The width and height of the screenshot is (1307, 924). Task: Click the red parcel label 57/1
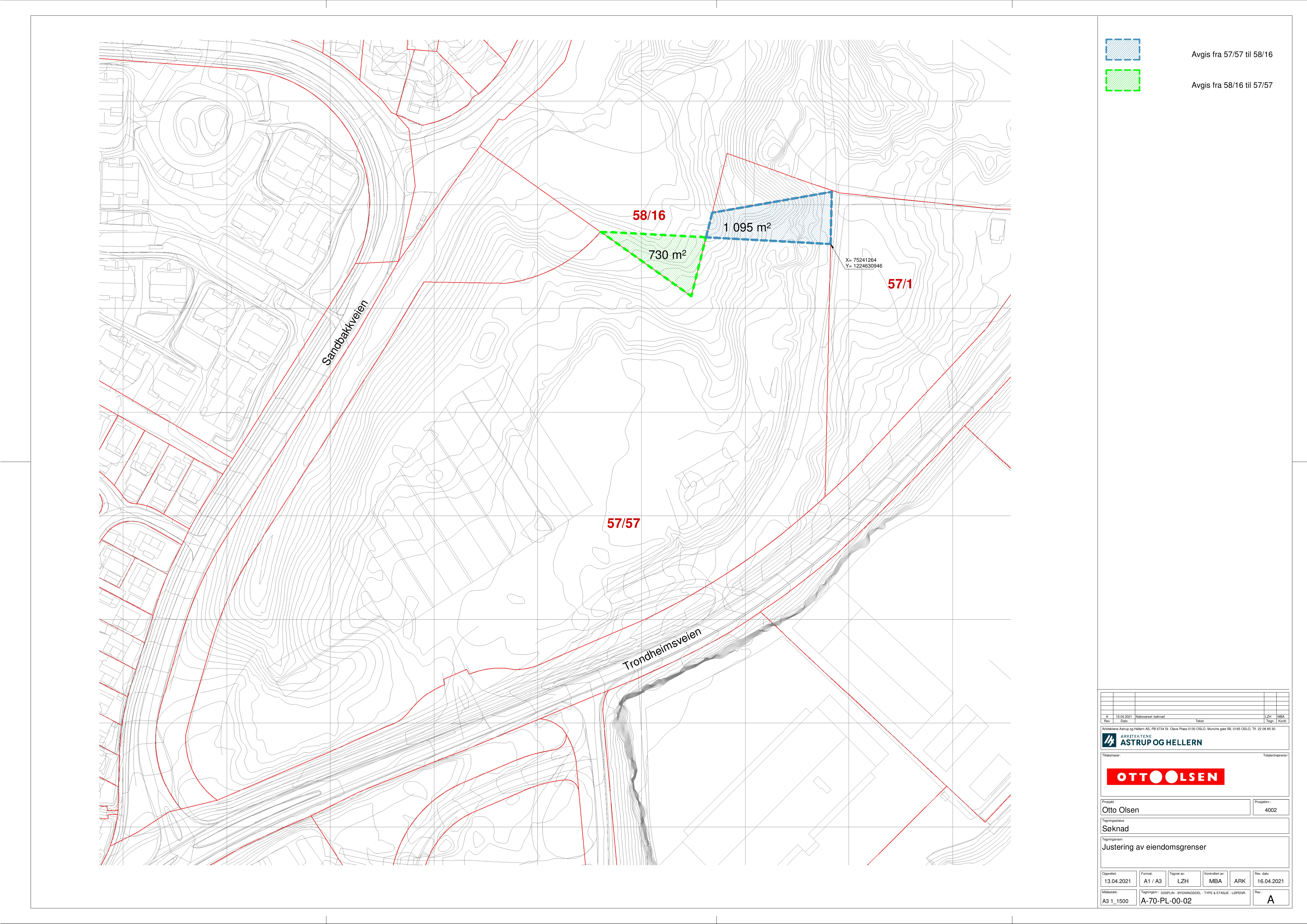[900, 284]
